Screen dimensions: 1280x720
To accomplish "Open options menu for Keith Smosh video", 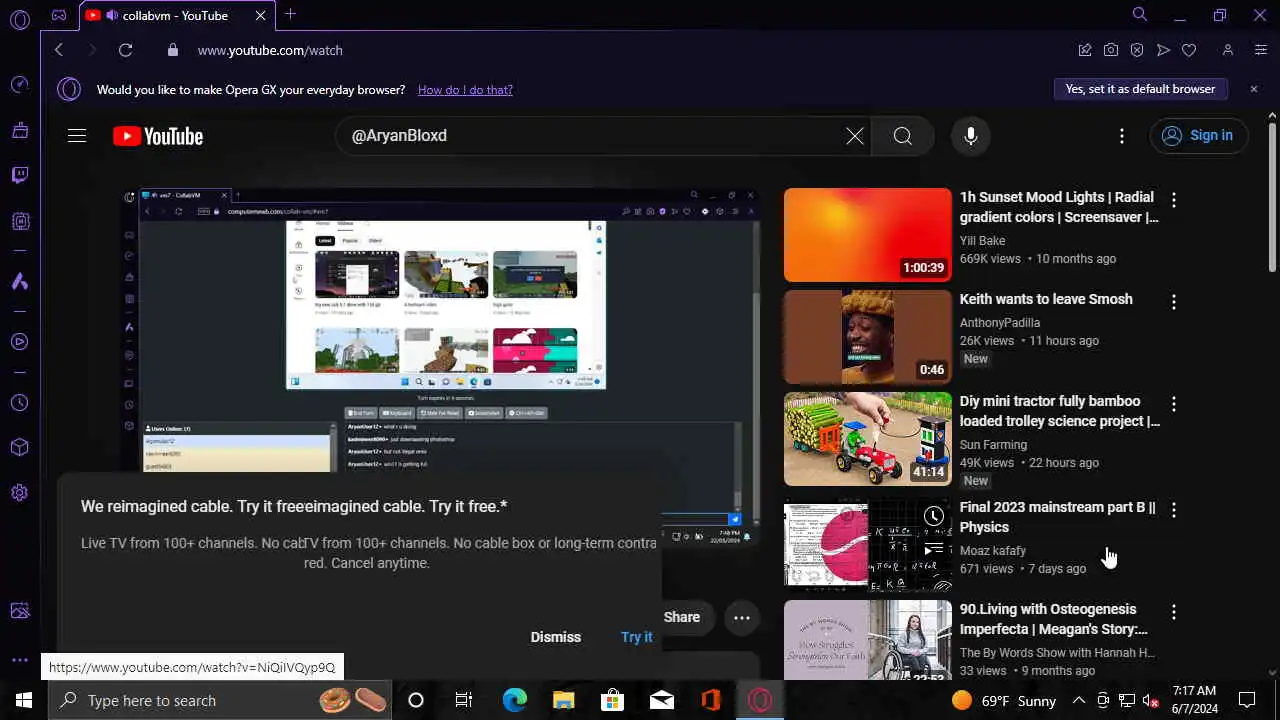I will [1174, 302].
